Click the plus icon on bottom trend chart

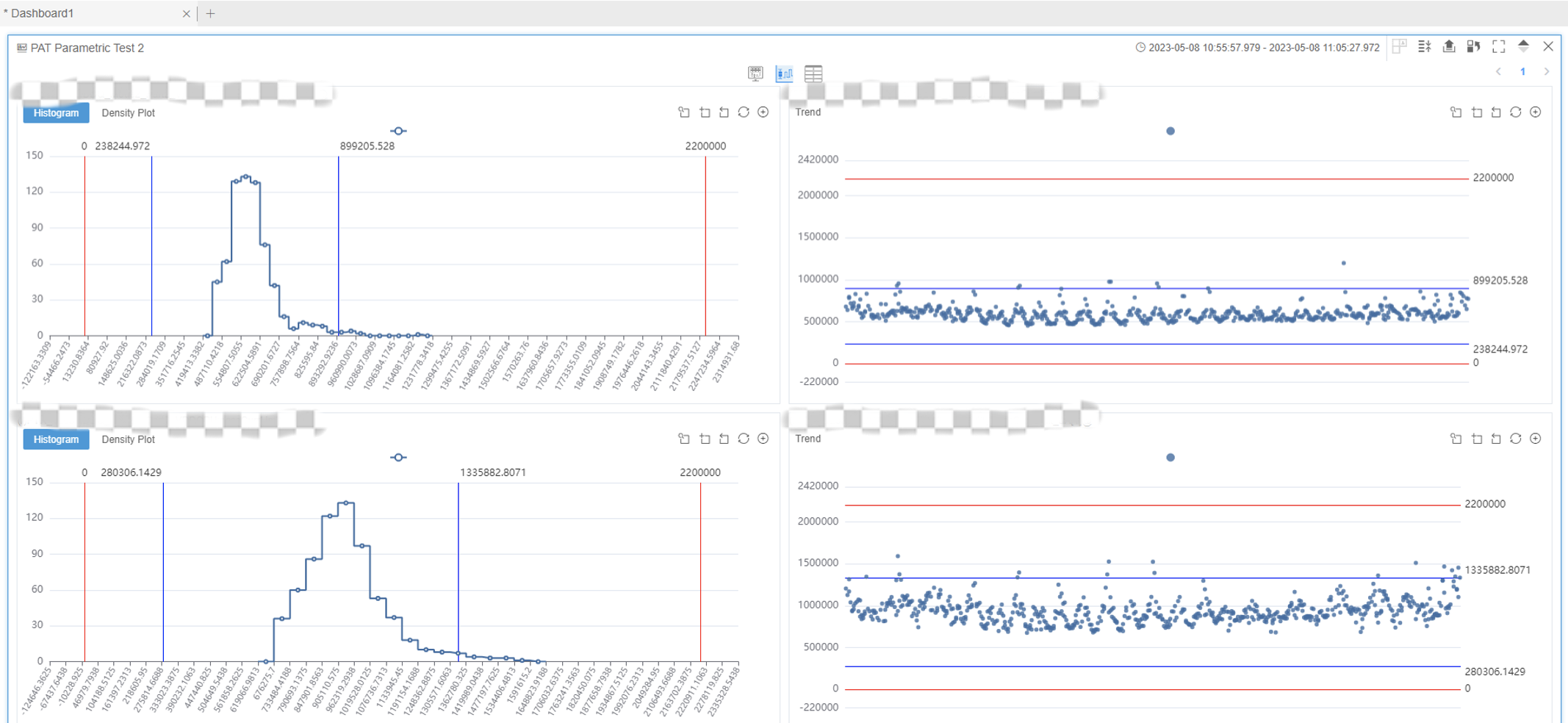(x=1536, y=439)
